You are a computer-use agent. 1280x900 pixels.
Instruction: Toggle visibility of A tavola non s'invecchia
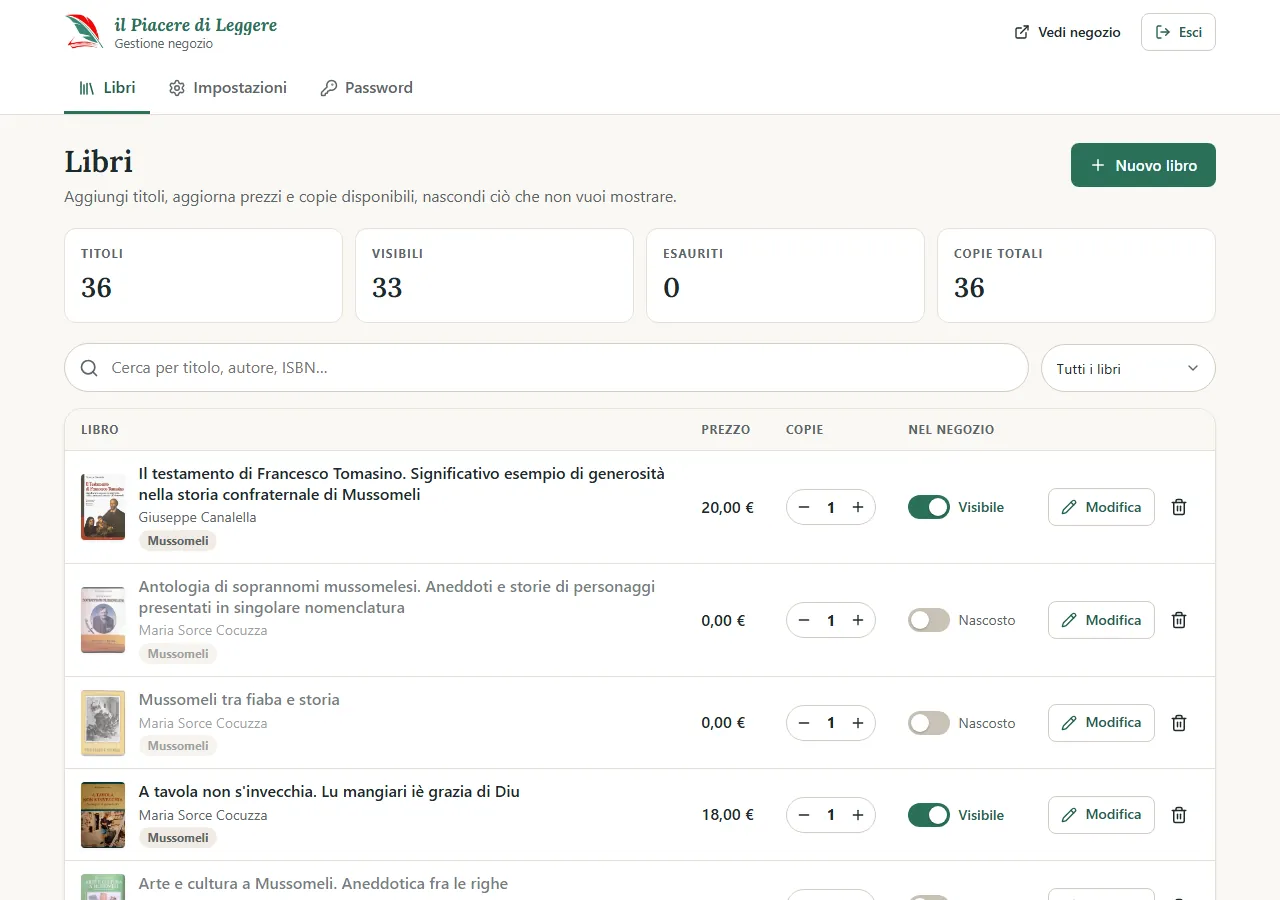[x=929, y=815]
